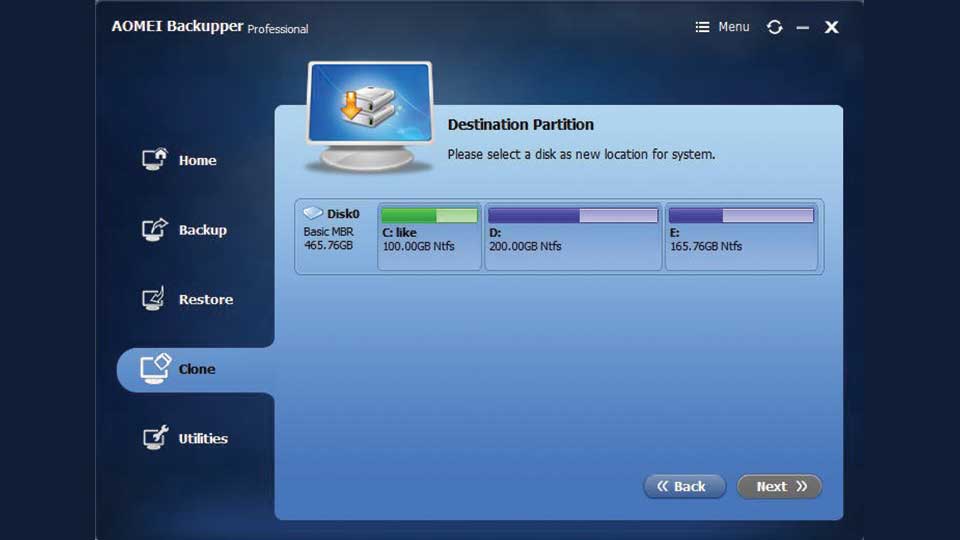Viewport: 960px width, 540px height.
Task: Click the Back button
Action: point(684,486)
